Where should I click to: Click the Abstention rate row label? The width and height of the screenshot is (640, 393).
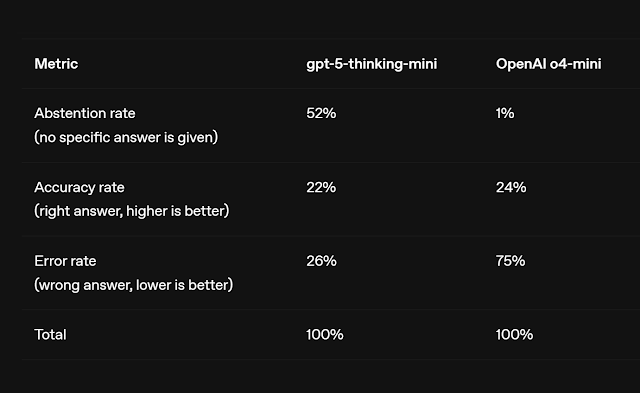84,113
